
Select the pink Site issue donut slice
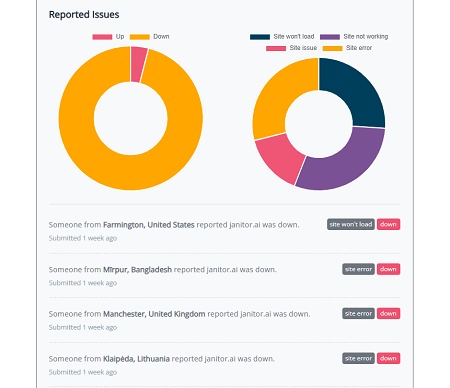coord(279,158)
